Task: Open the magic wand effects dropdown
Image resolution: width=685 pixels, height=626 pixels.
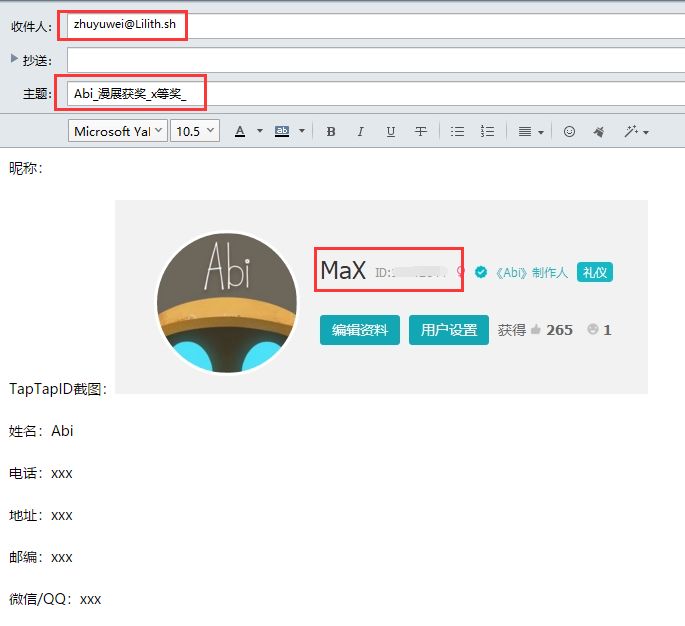Action: pos(637,131)
